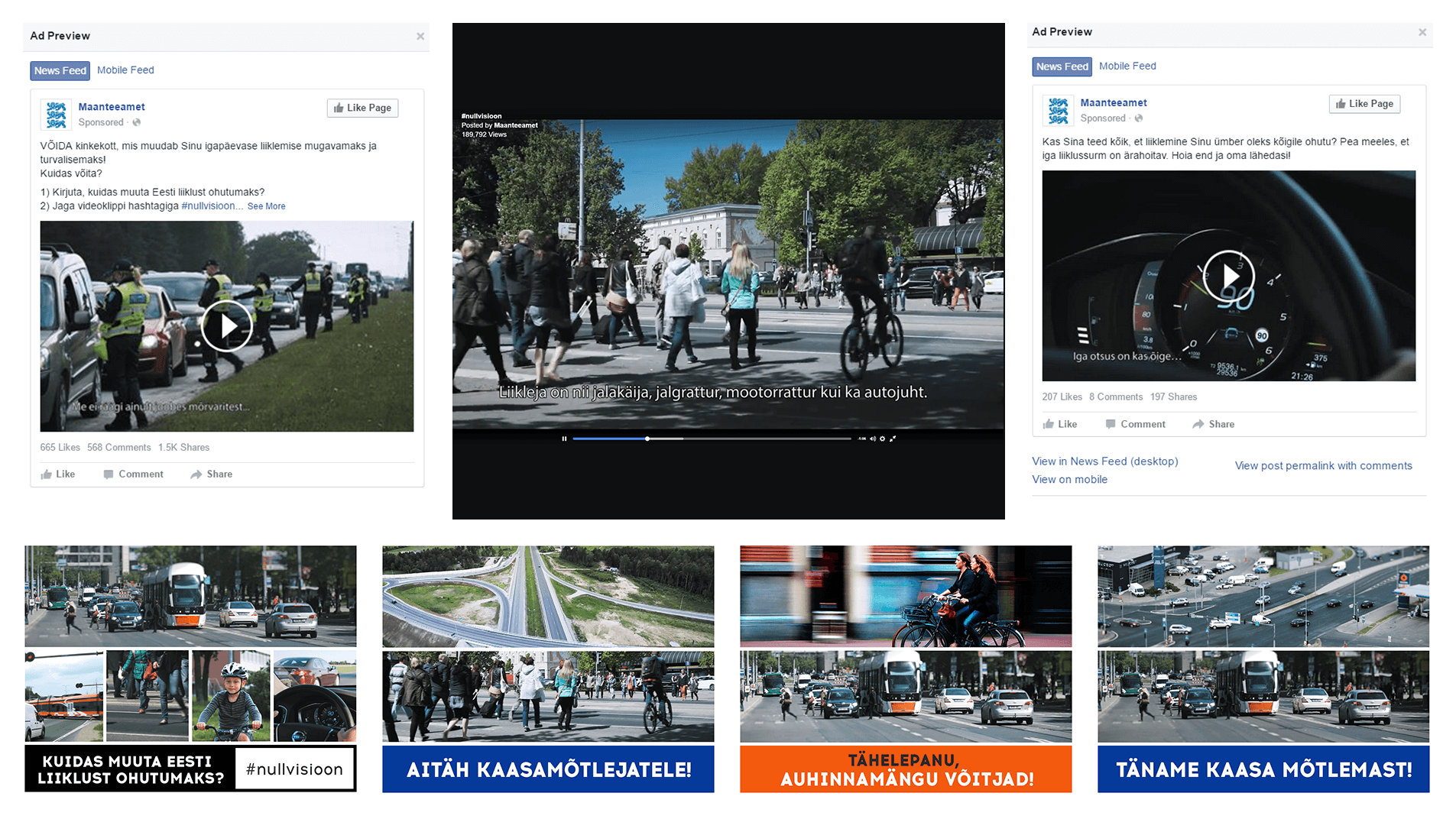
Task: Click See More in left ad text
Action: [266, 206]
